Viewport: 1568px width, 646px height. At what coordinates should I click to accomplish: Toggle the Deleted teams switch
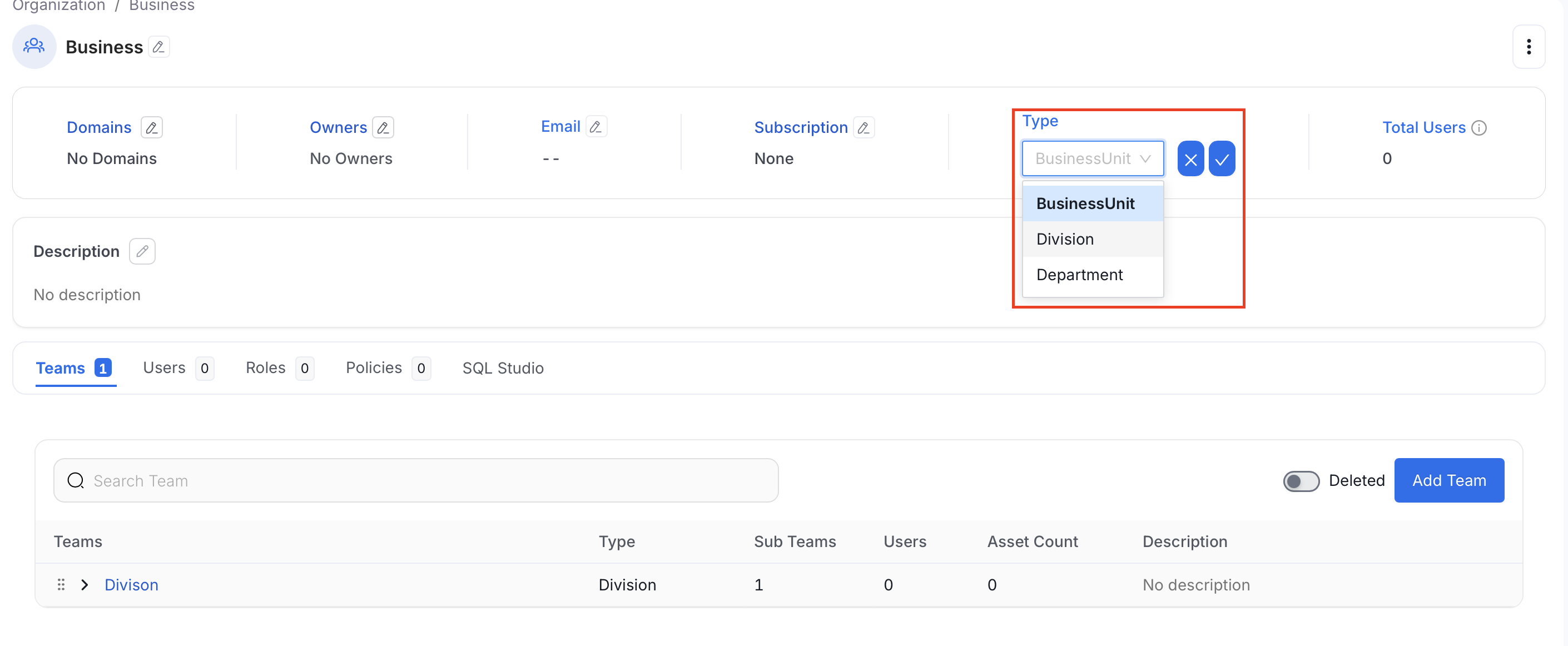pyautogui.click(x=1301, y=481)
